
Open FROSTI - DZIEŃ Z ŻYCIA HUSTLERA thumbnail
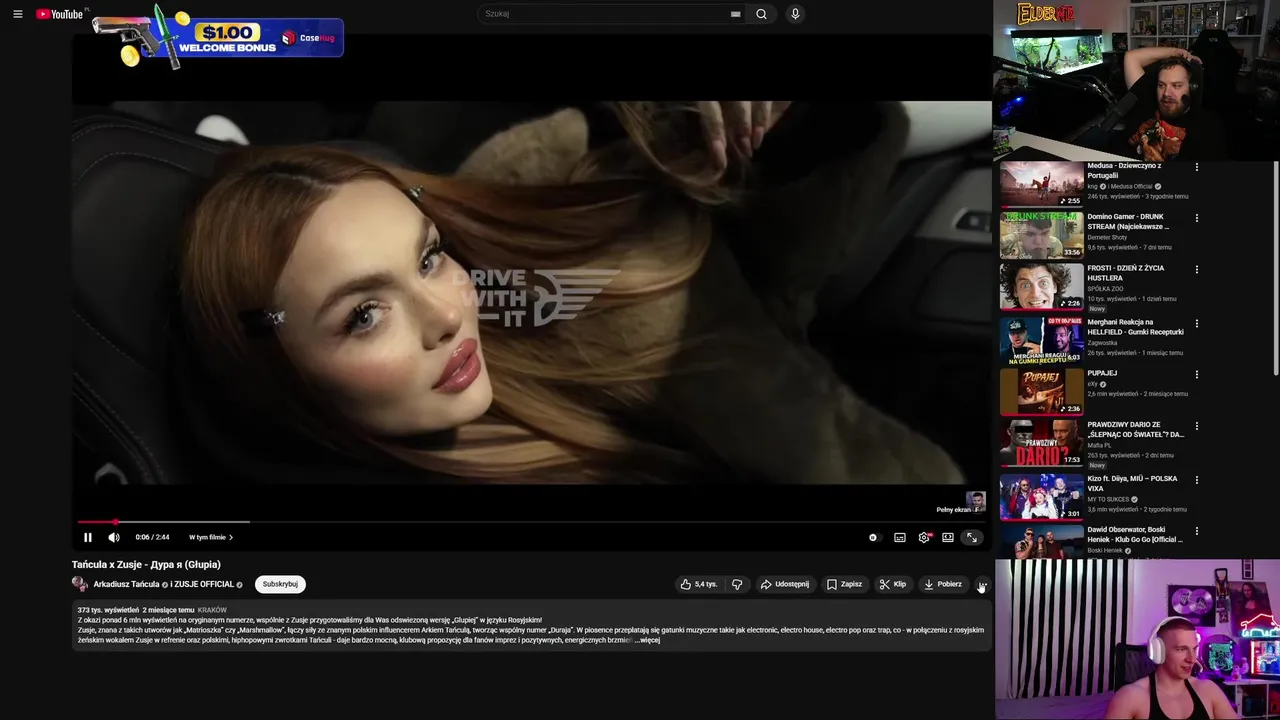coord(1041,286)
